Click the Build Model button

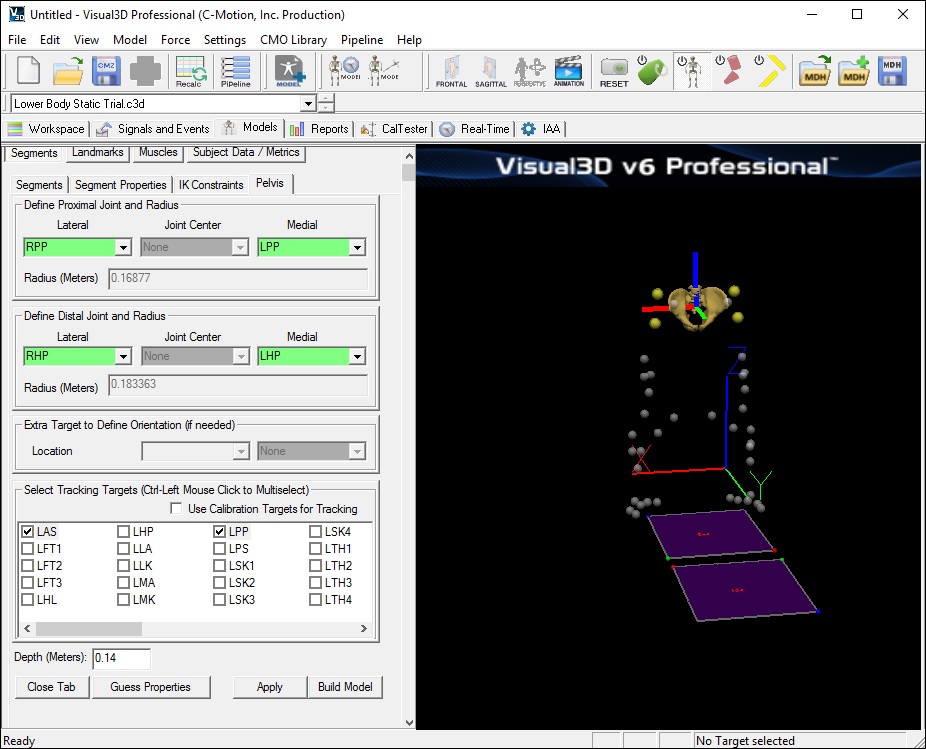click(x=345, y=687)
